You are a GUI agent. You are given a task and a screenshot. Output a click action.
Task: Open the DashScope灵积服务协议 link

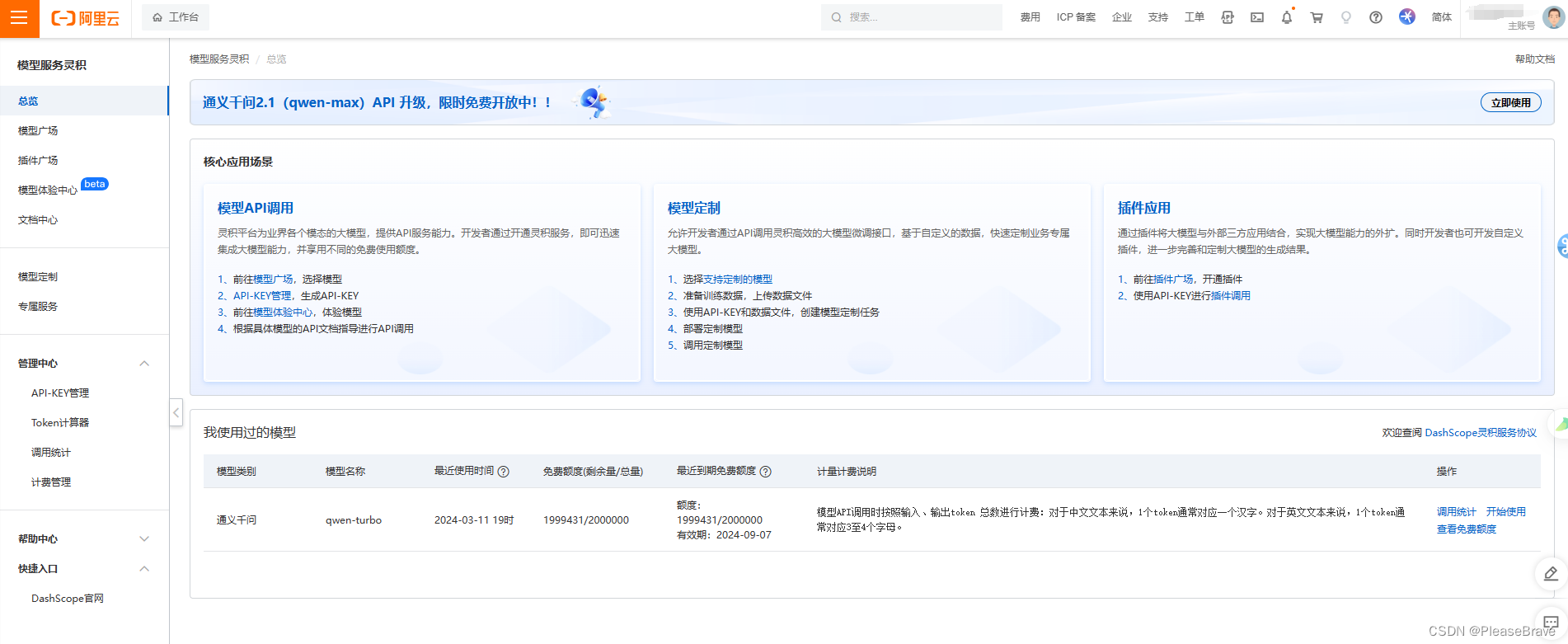1481,433
